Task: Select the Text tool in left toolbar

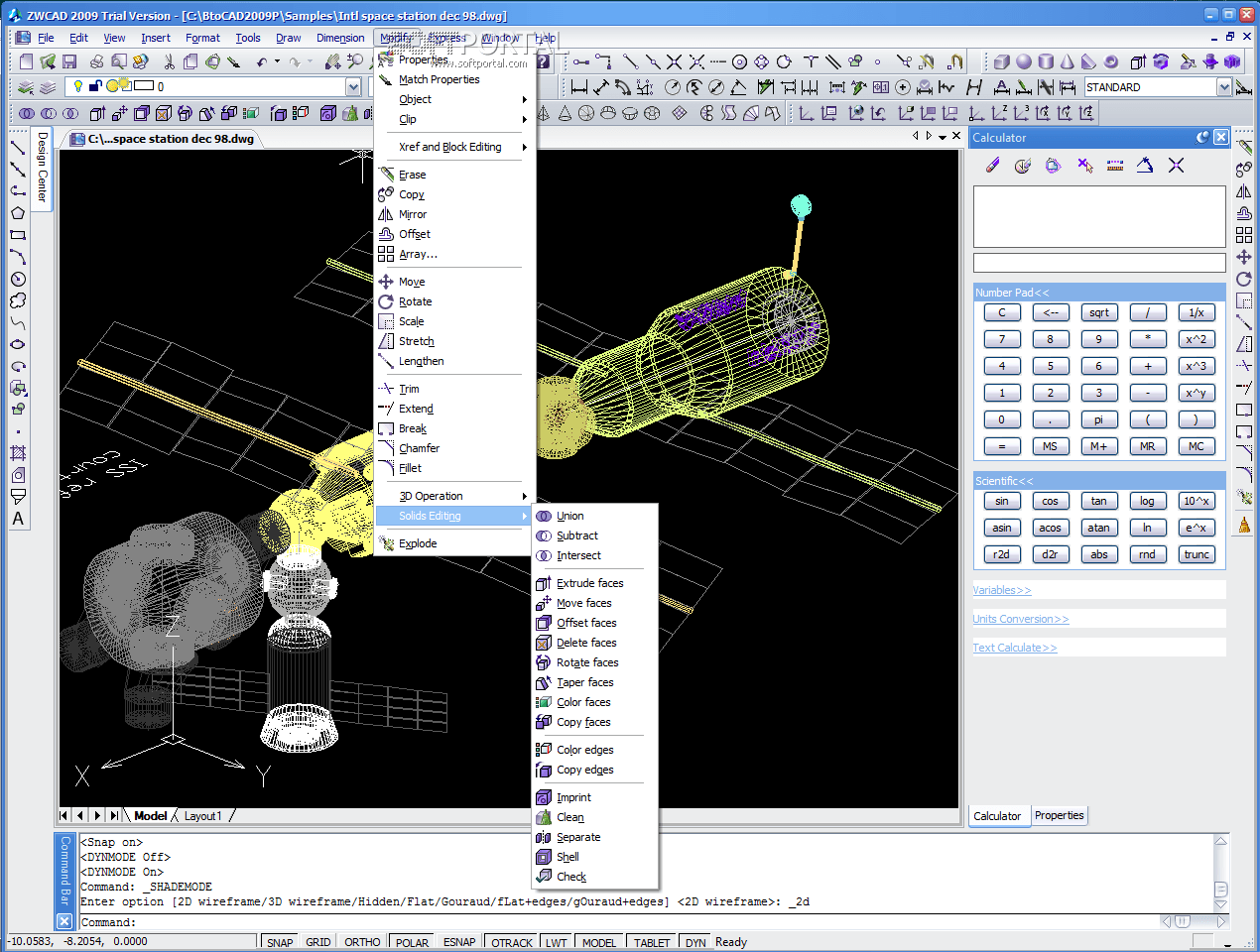Action: pos(18,519)
